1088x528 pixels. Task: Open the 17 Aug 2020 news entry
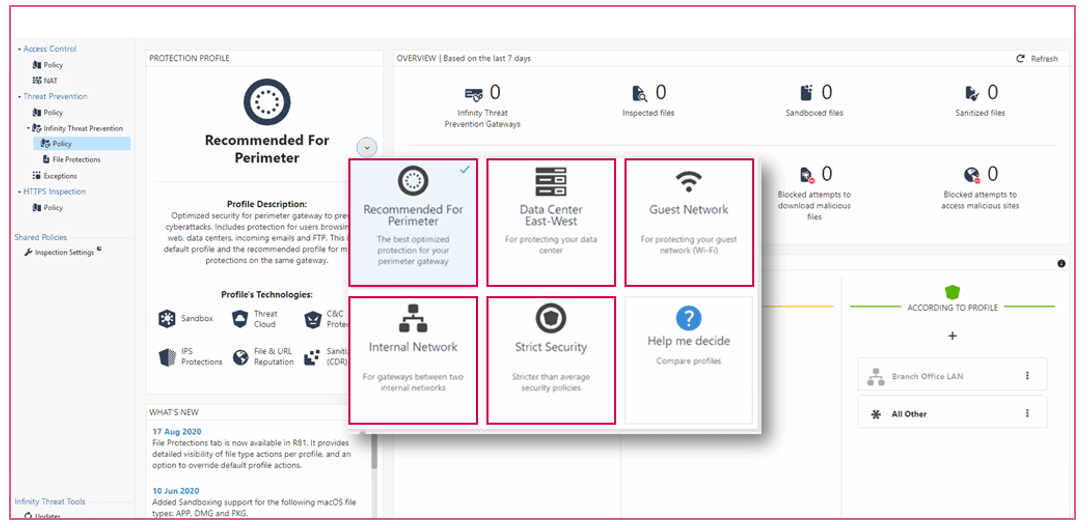176,432
